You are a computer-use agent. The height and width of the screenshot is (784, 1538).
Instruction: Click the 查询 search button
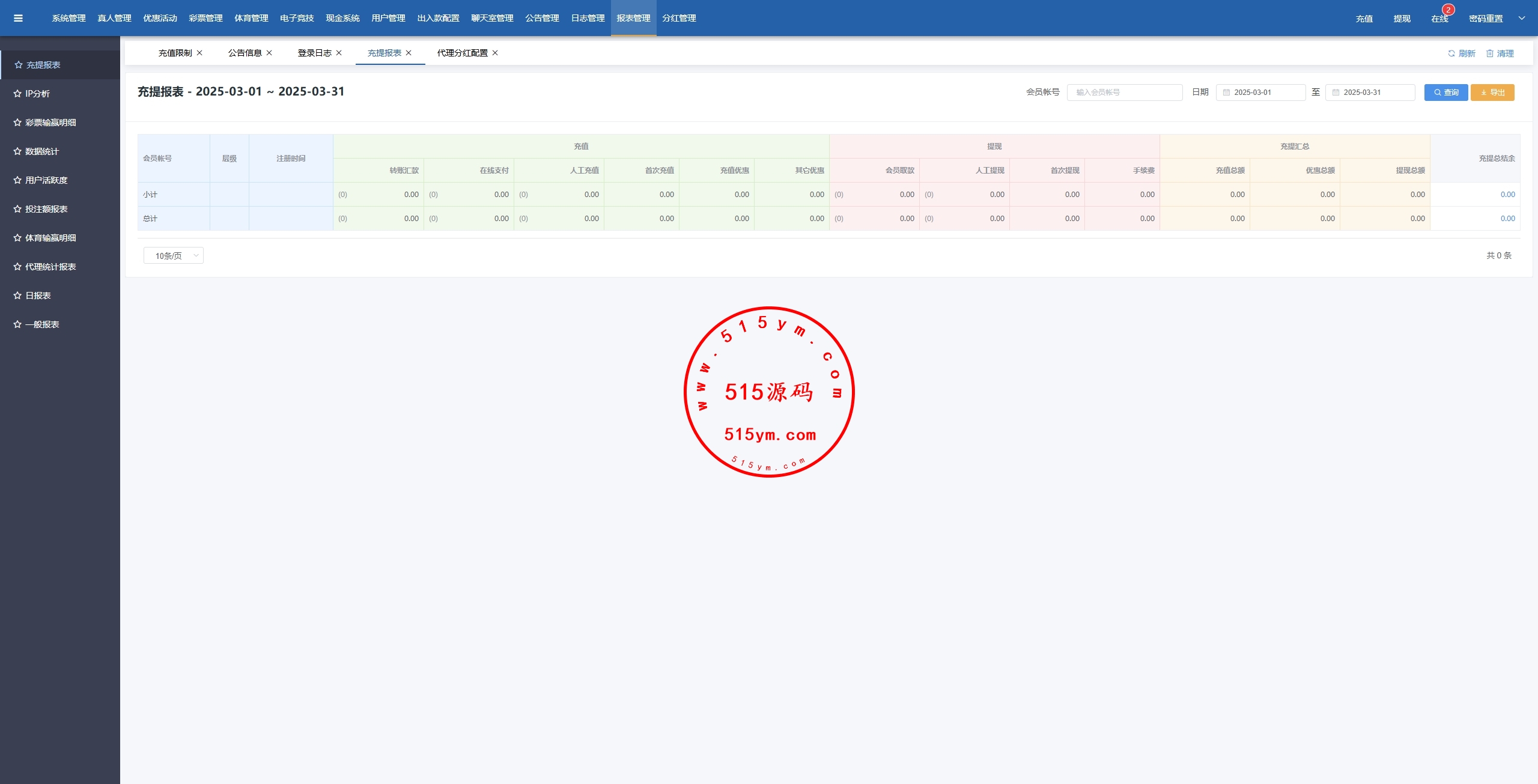[x=1445, y=93]
